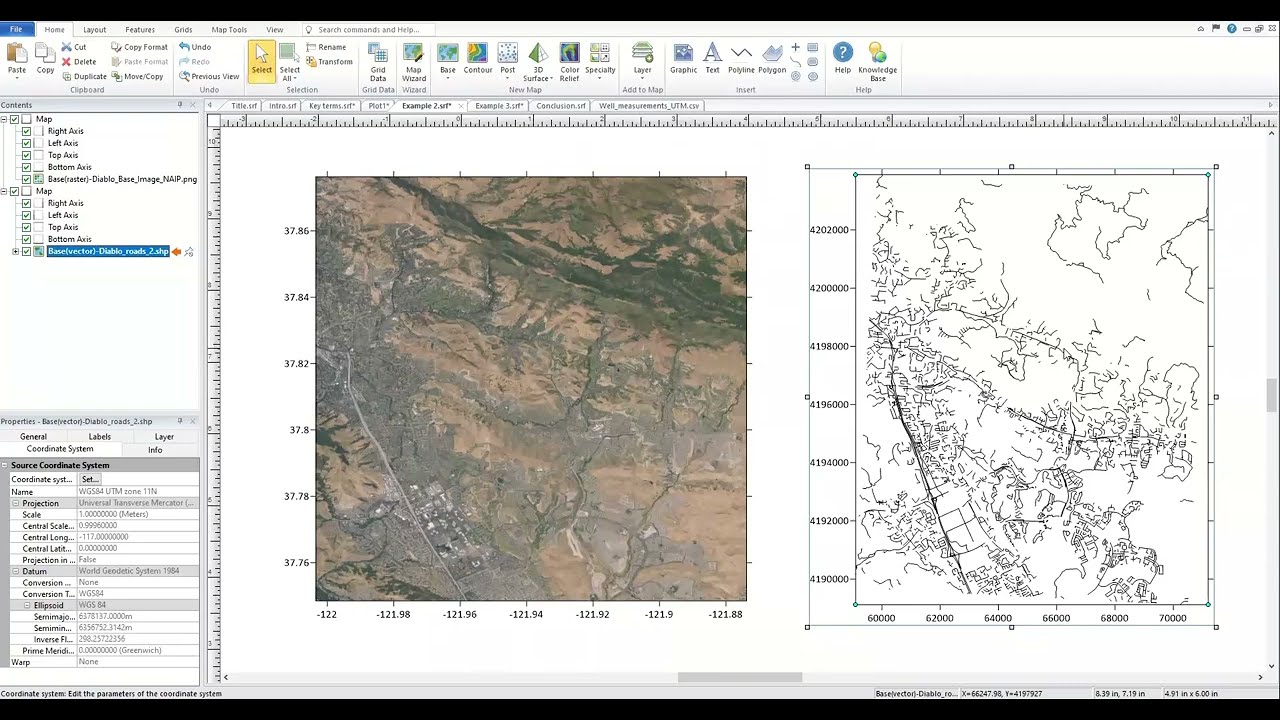Screen dimensions: 1280x720
Task: Open the Map Tools ribbon tab
Action: [229, 30]
